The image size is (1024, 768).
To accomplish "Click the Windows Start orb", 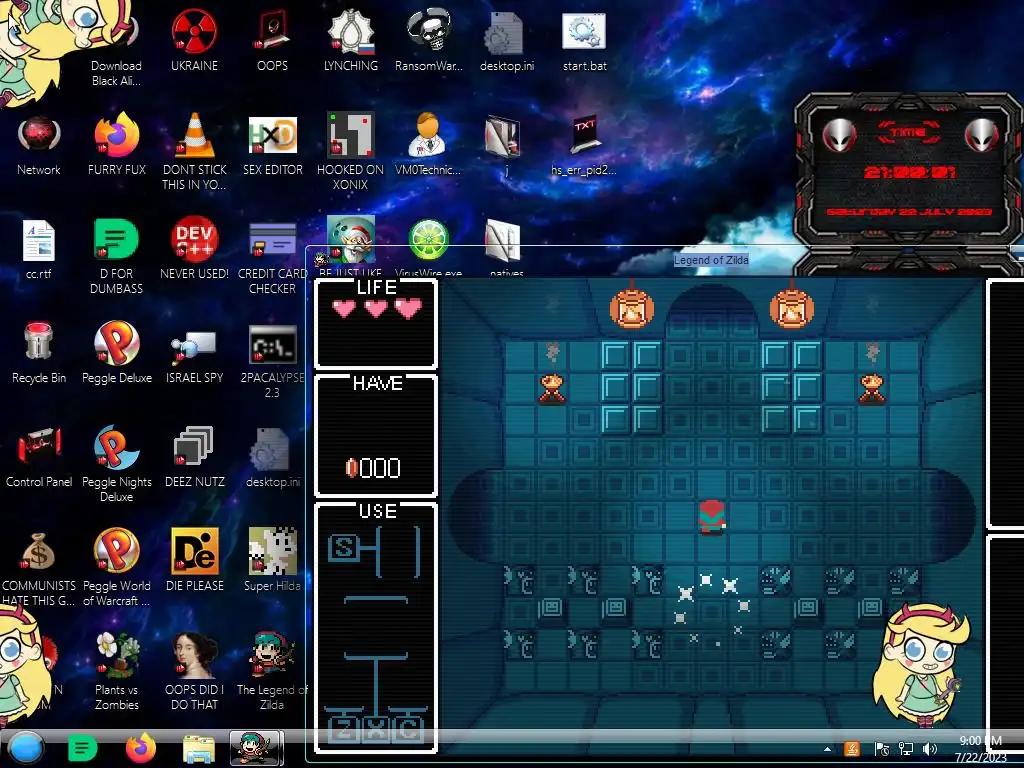I will (25, 748).
